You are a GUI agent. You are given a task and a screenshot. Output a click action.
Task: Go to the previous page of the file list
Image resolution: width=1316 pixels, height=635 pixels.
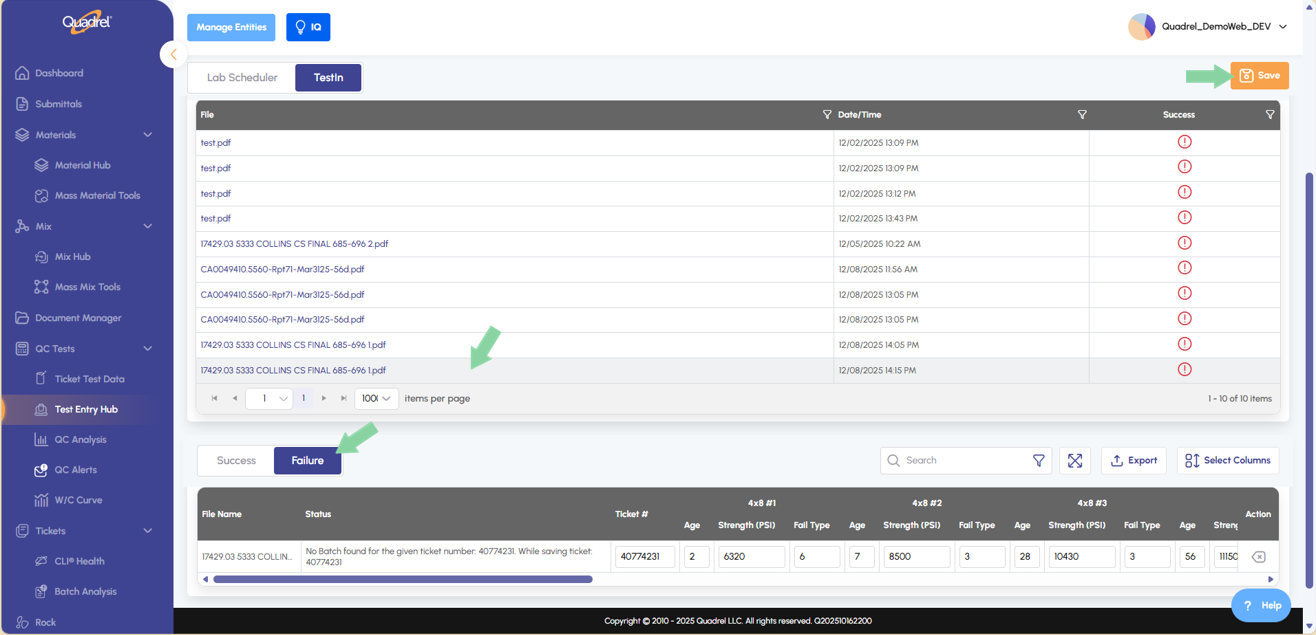tap(235, 399)
